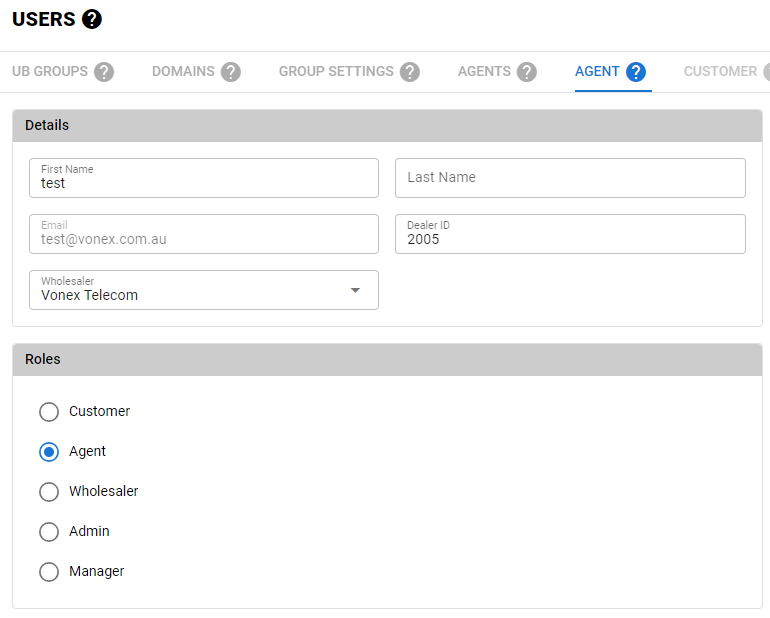Open the Customer tab
The height and width of the screenshot is (618, 770).
[x=720, y=72]
